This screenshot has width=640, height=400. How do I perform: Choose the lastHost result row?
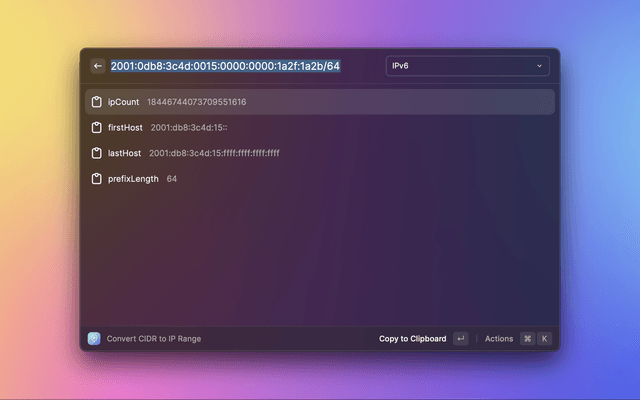(320, 153)
